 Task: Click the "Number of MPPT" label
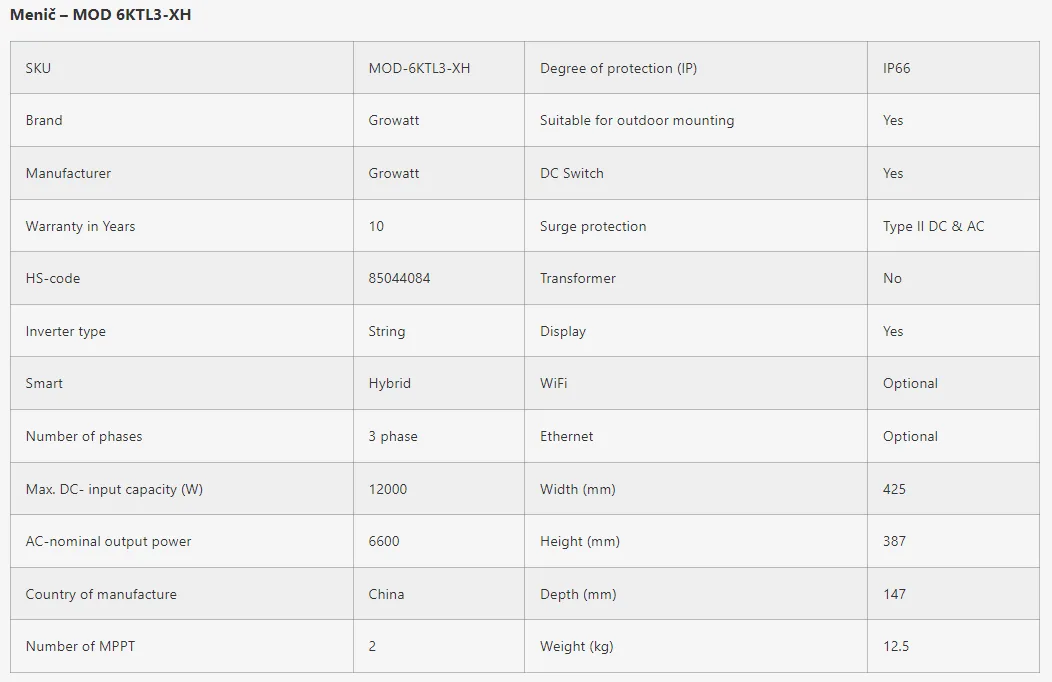point(80,646)
